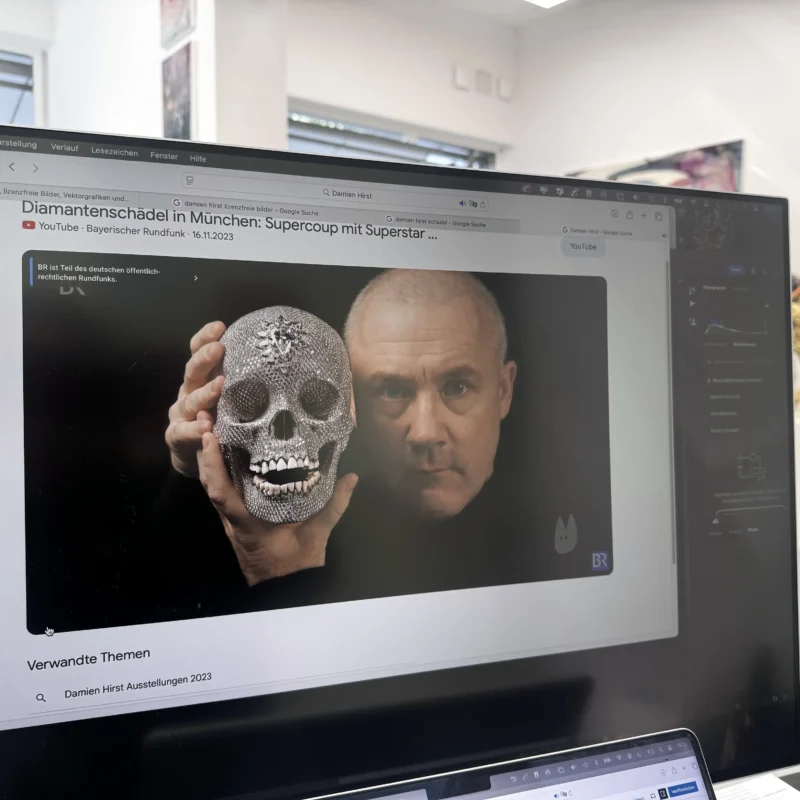Click the blue button in dark side panel
800x800 pixels.
point(735,269)
